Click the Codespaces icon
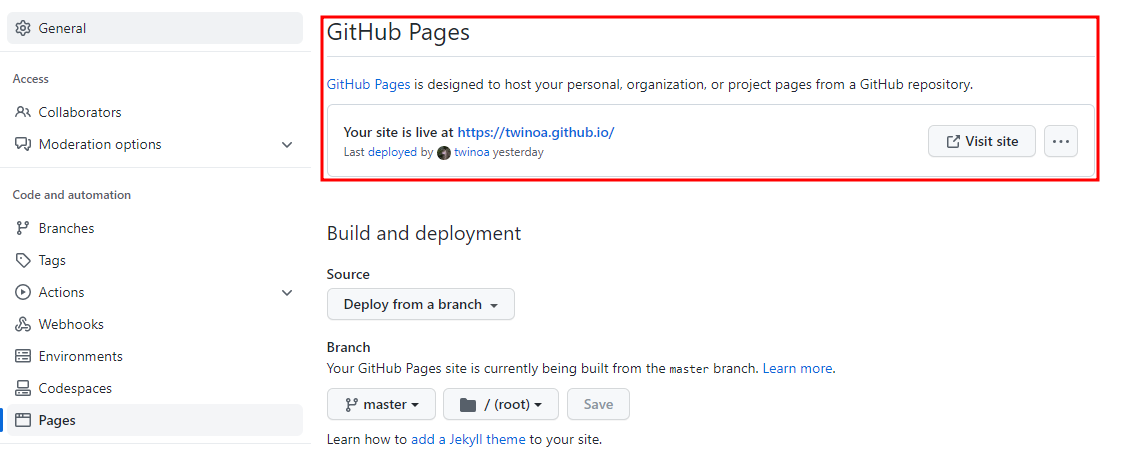1122x454 pixels. click(23, 388)
